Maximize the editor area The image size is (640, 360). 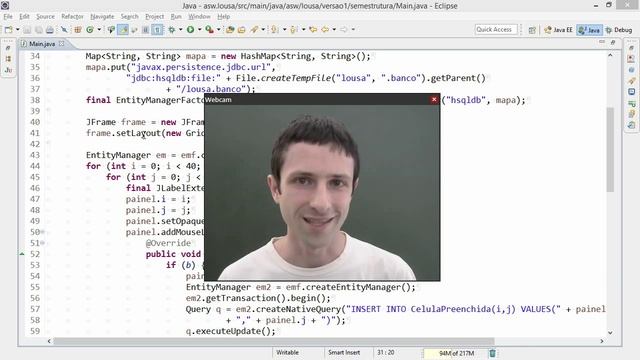[613, 42]
